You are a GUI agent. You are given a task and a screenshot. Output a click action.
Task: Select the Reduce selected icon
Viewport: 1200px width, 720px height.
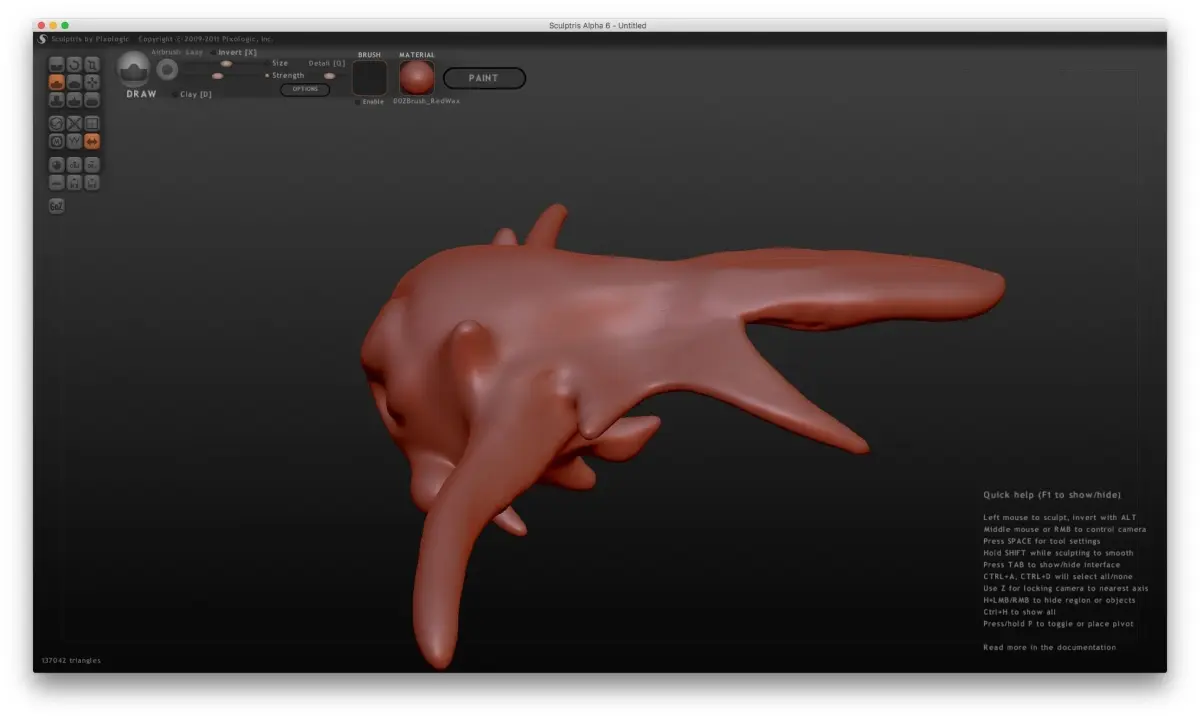74,124
